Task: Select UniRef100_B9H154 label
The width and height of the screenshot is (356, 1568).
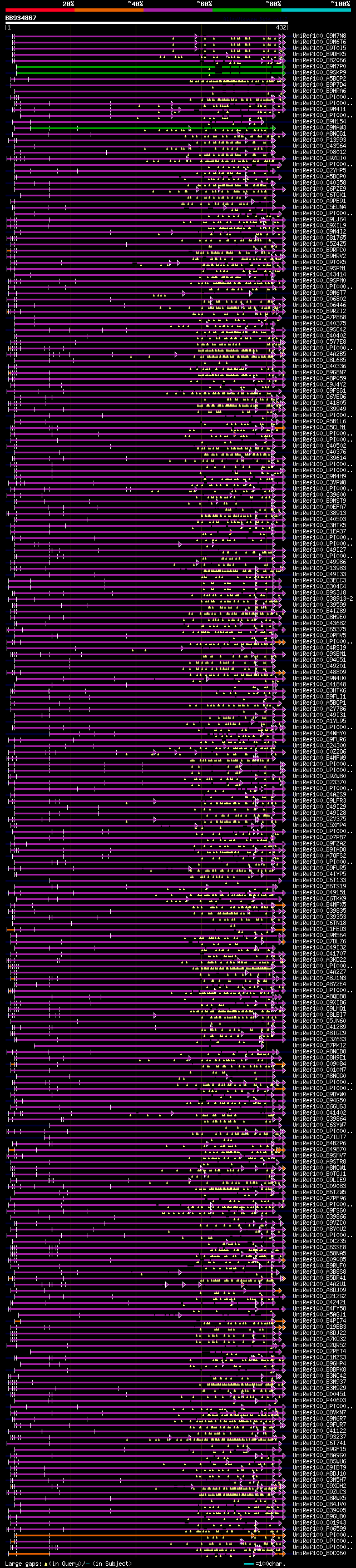Action: 319,122
